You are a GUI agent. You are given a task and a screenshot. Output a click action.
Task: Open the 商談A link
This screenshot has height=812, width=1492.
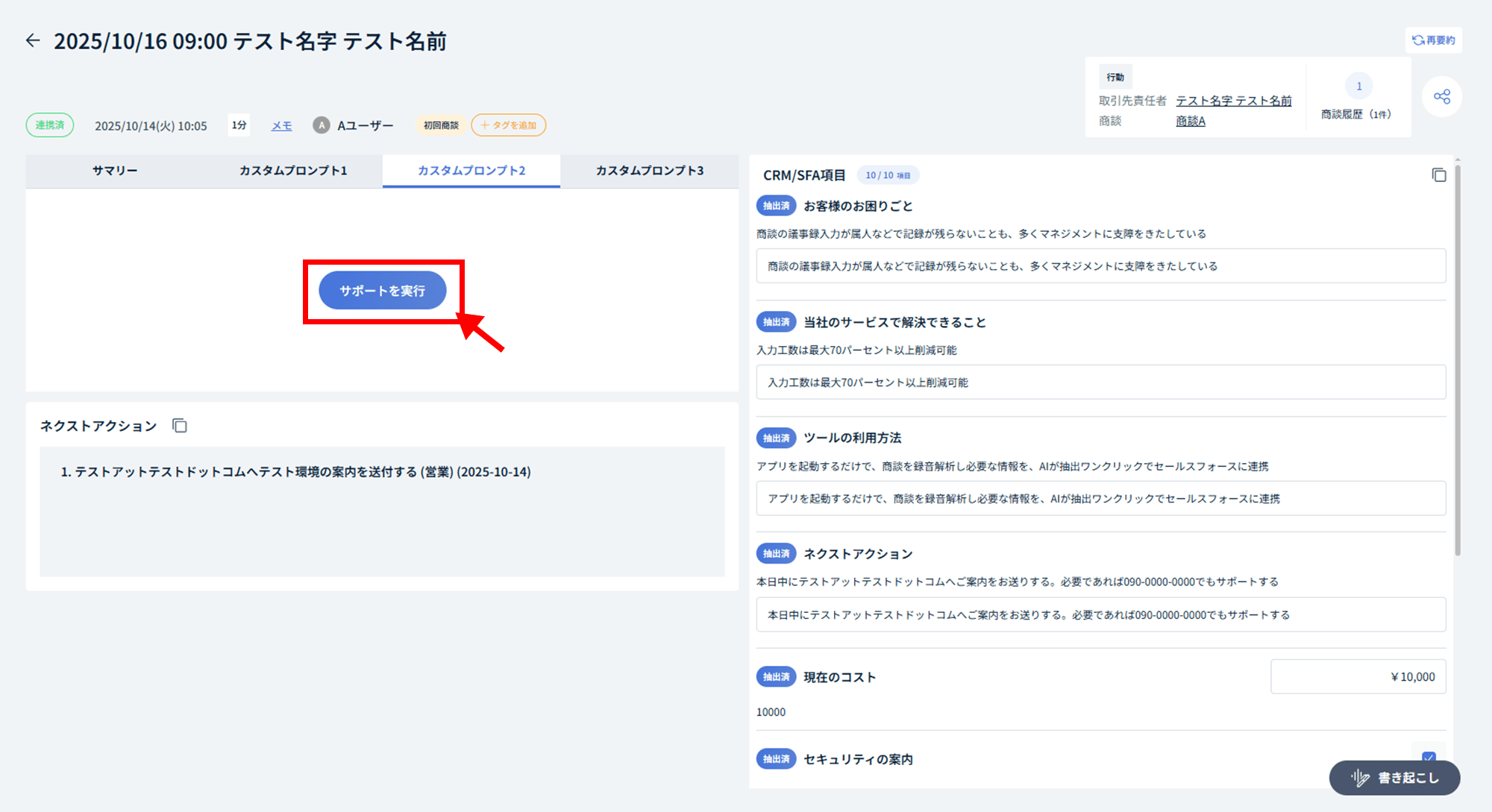point(1190,121)
